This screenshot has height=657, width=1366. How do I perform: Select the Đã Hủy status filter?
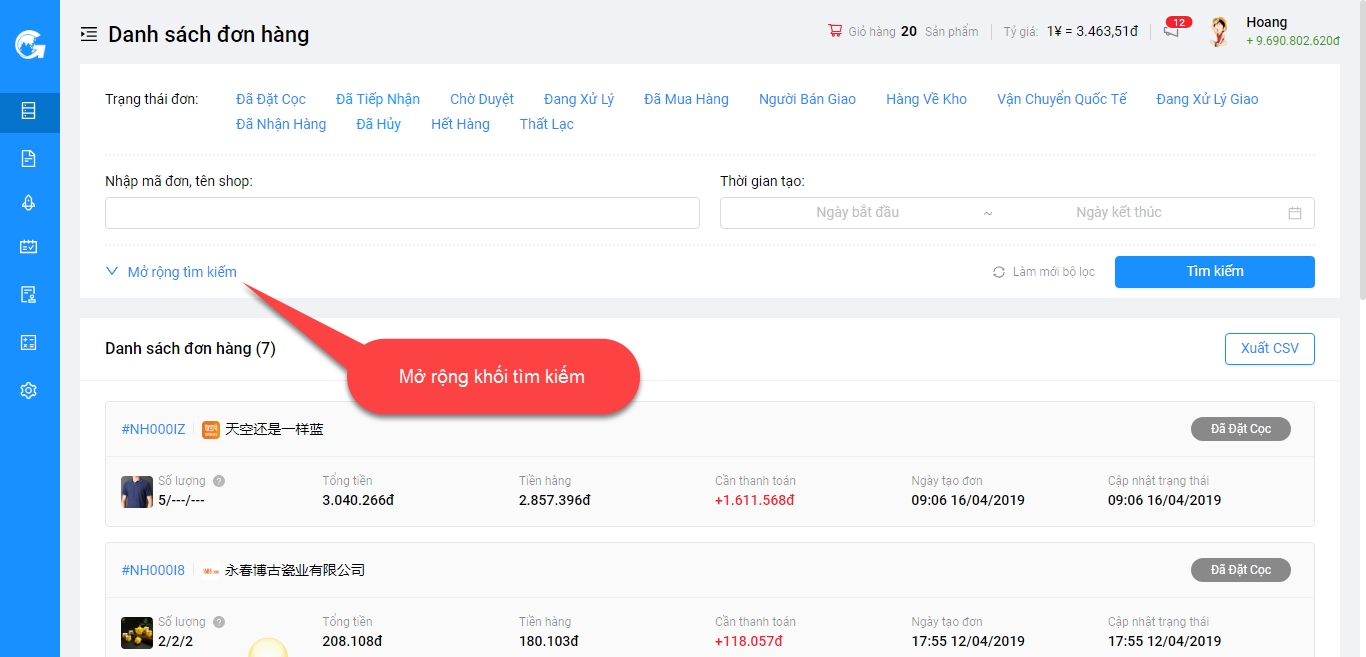tap(378, 124)
